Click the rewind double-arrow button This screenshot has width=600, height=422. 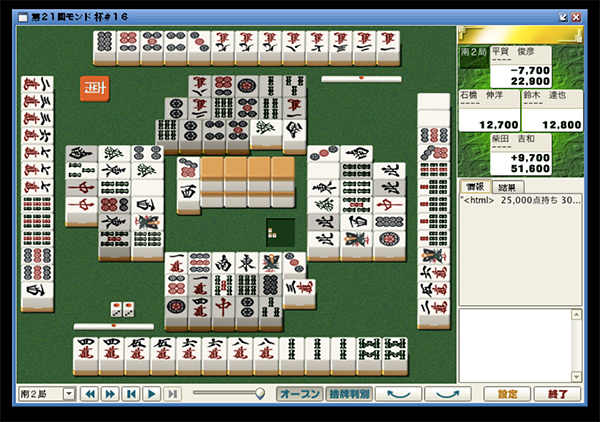coord(90,394)
